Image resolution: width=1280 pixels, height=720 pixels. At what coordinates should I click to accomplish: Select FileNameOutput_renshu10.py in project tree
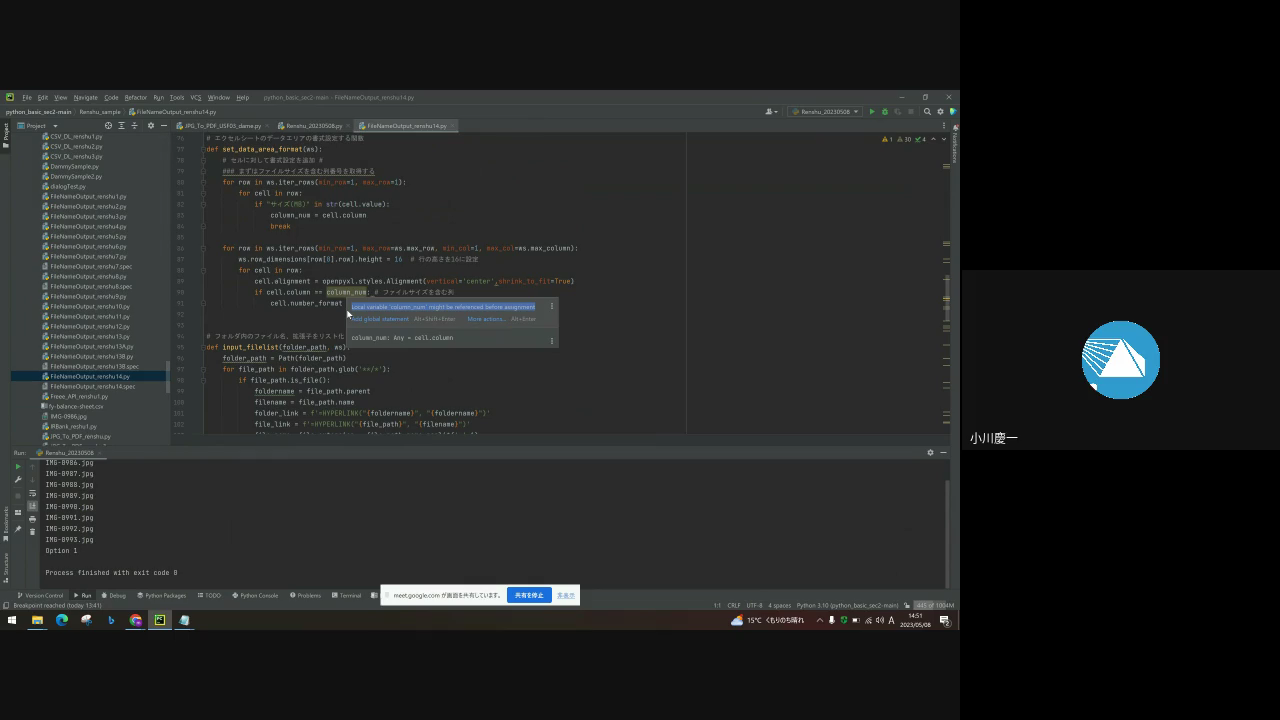click(89, 306)
